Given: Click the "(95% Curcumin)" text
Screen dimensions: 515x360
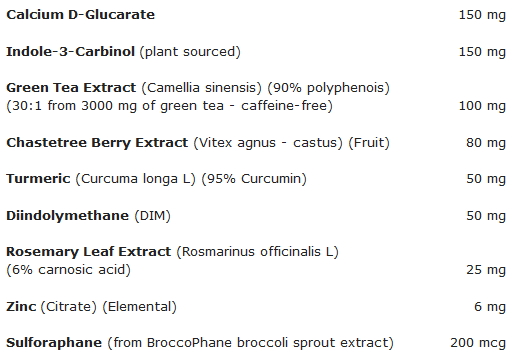Looking at the screenshot, I should click(254, 179).
